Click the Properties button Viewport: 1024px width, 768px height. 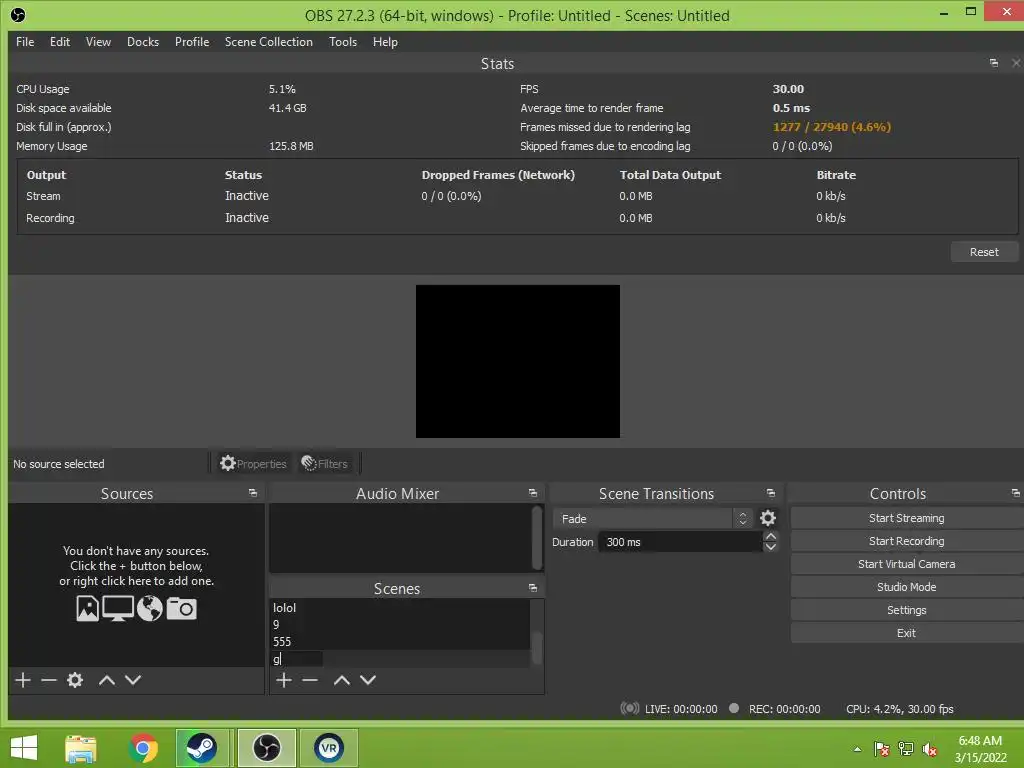[253, 464]
